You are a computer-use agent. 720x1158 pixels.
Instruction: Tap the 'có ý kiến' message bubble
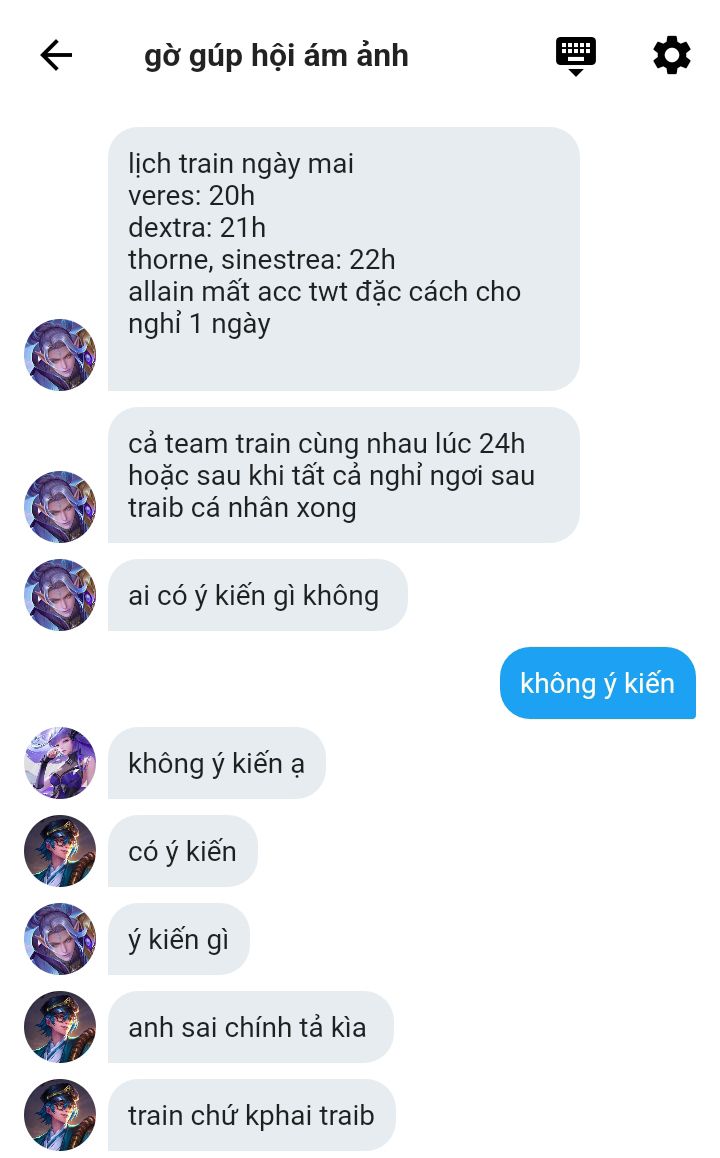click(182, 851)
